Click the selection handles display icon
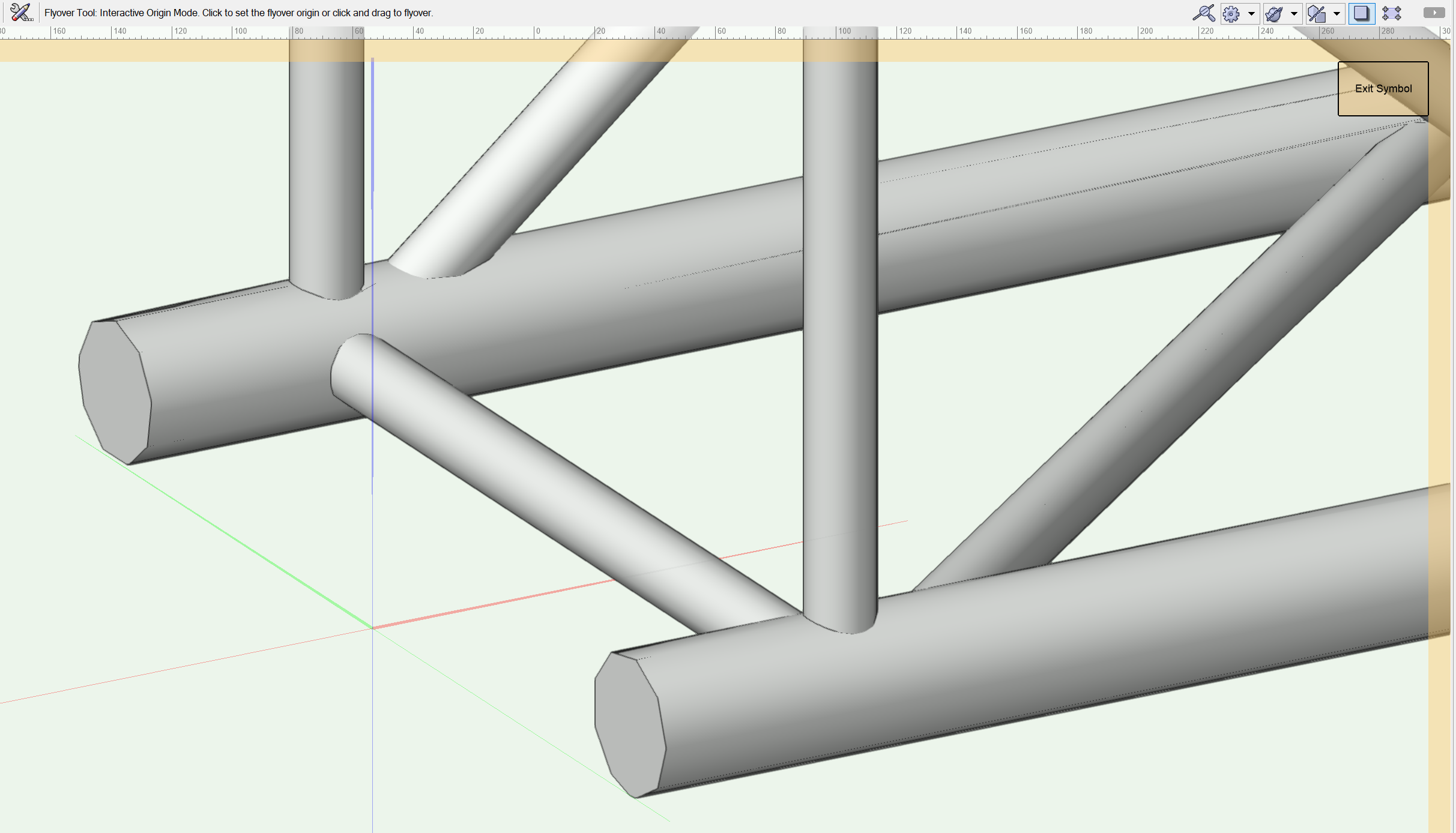The width and height of the screenshot is (1456, 833). tap(1392, 13)
